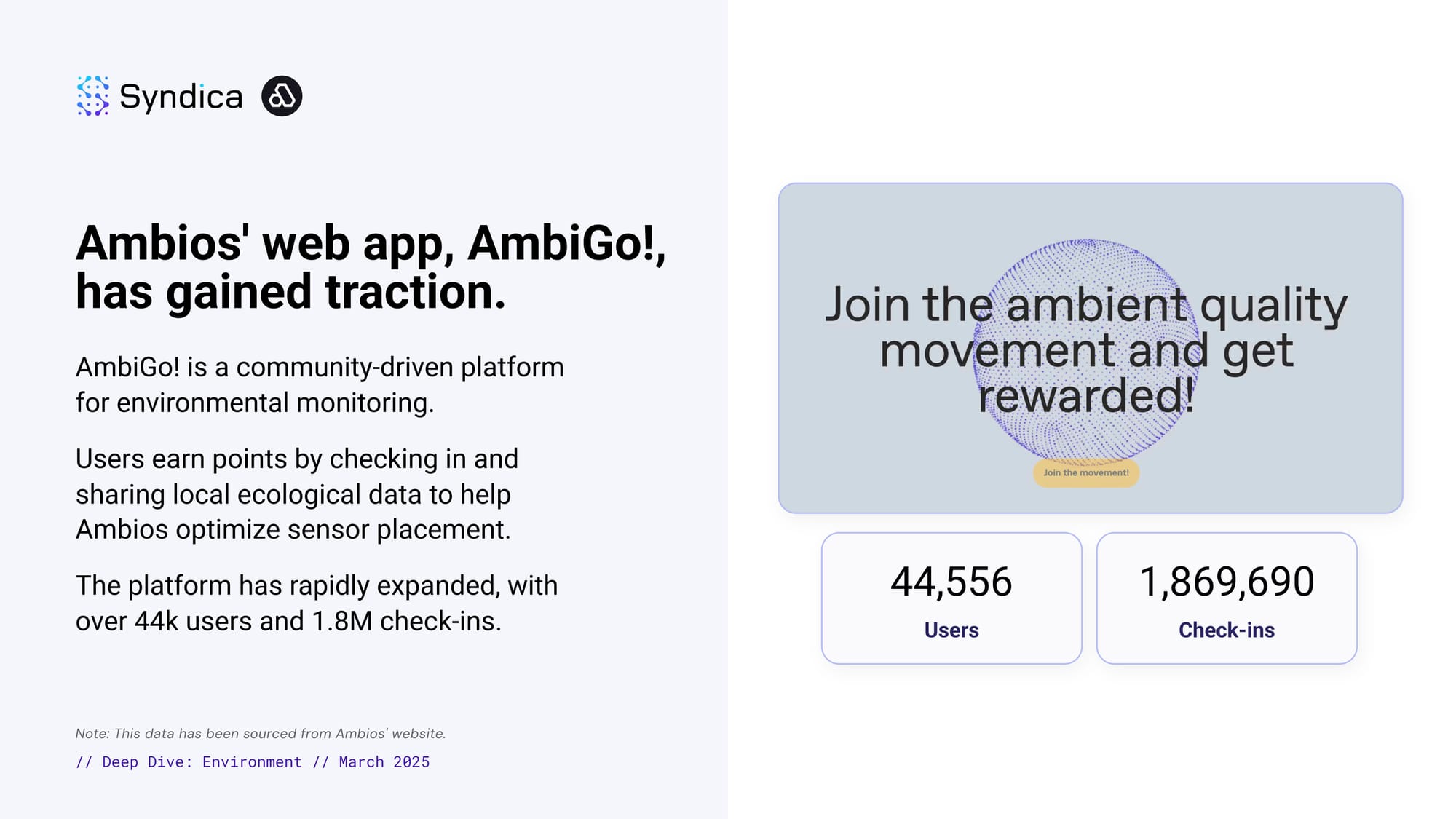Viewport: 1456px width, 819px height.
Task: Click the slide title about AmbiGo! traction
Action: point(371,267)
